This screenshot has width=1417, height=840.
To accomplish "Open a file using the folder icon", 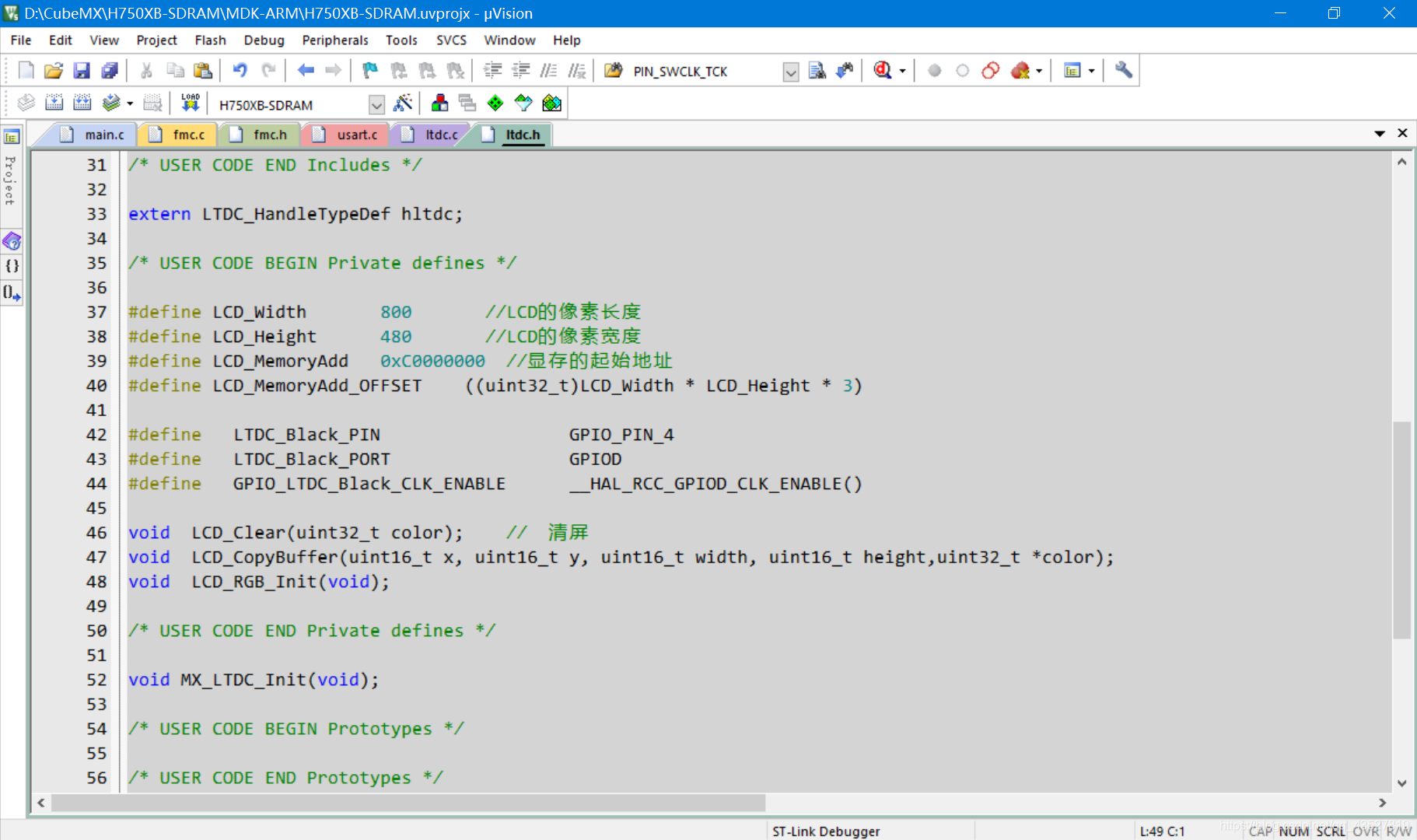I will [x=53, y=71].
